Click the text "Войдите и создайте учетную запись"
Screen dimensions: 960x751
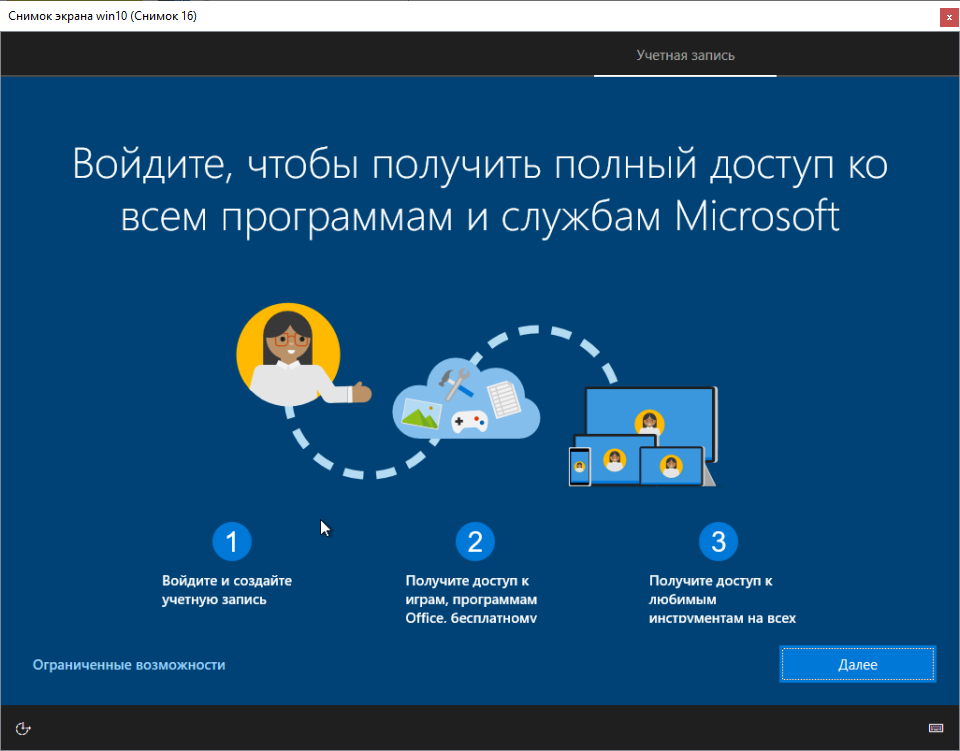[227, 590]
